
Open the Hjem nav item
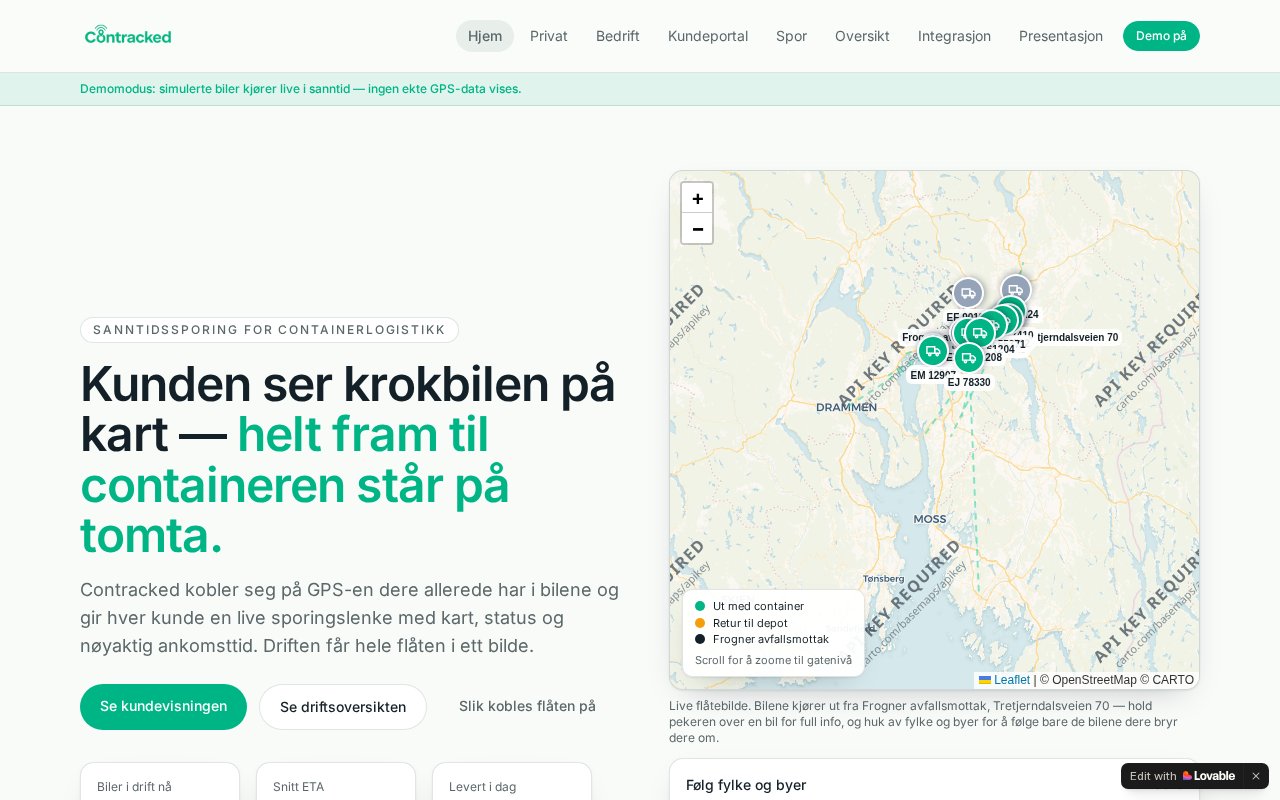[x=485, y=36]
